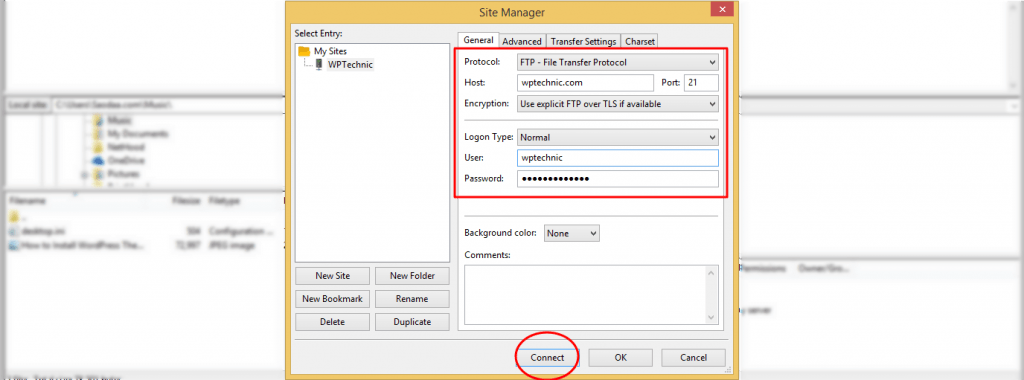Focus the Host input field

[585, 83]
